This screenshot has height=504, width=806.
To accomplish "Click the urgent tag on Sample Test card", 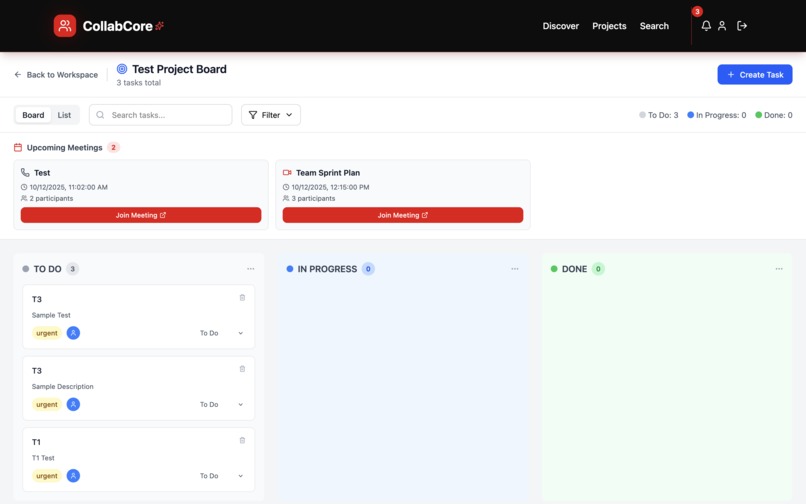I will (x=47, y=333).
